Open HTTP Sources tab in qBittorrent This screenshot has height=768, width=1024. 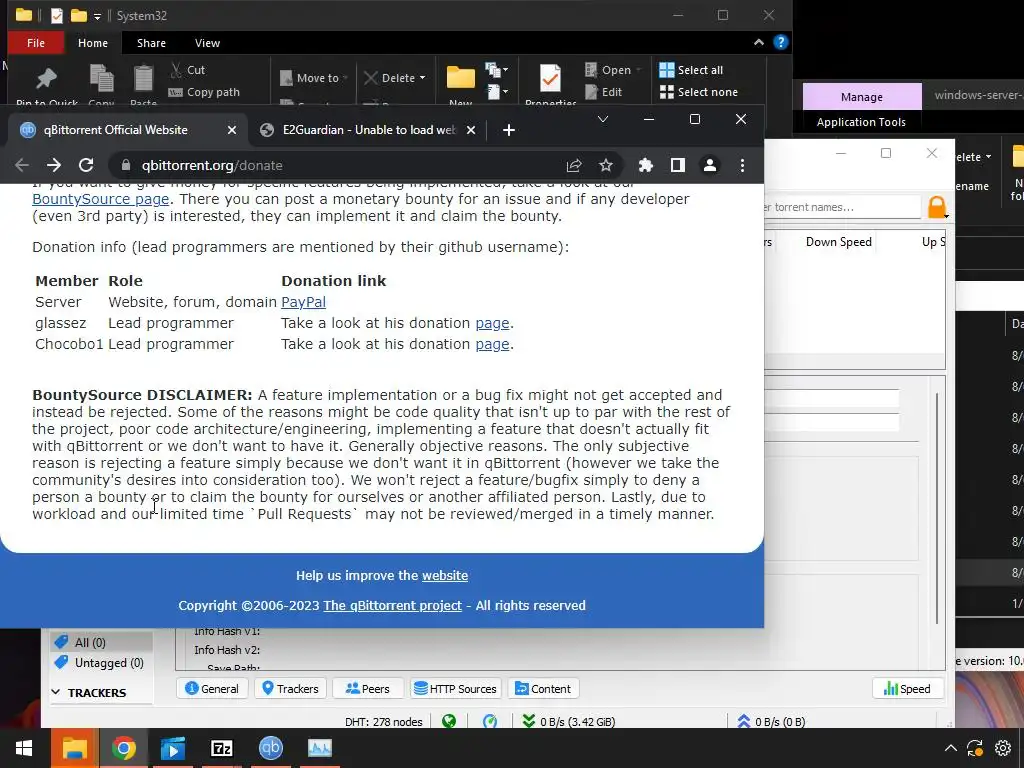pos(455,688)
